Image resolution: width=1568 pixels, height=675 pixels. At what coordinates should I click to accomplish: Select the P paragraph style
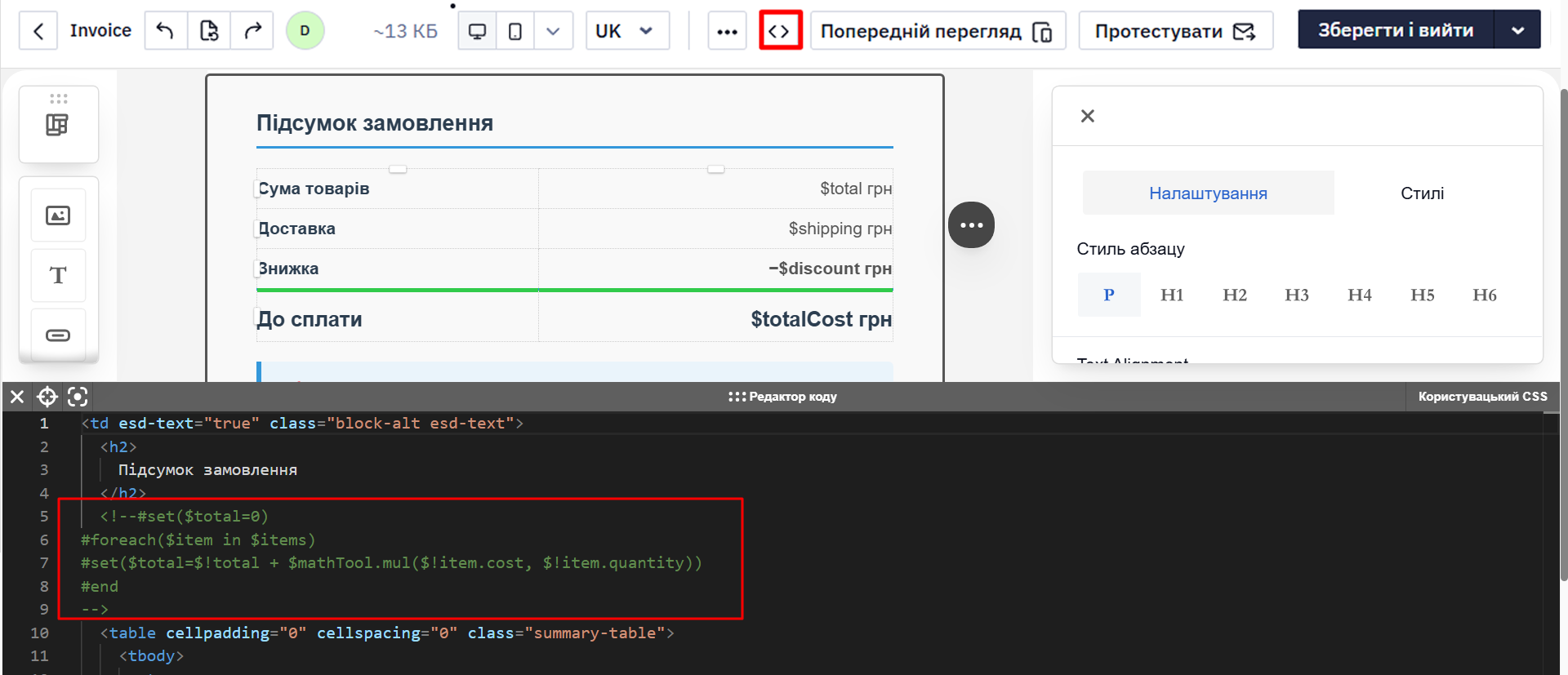(1109, 295)
